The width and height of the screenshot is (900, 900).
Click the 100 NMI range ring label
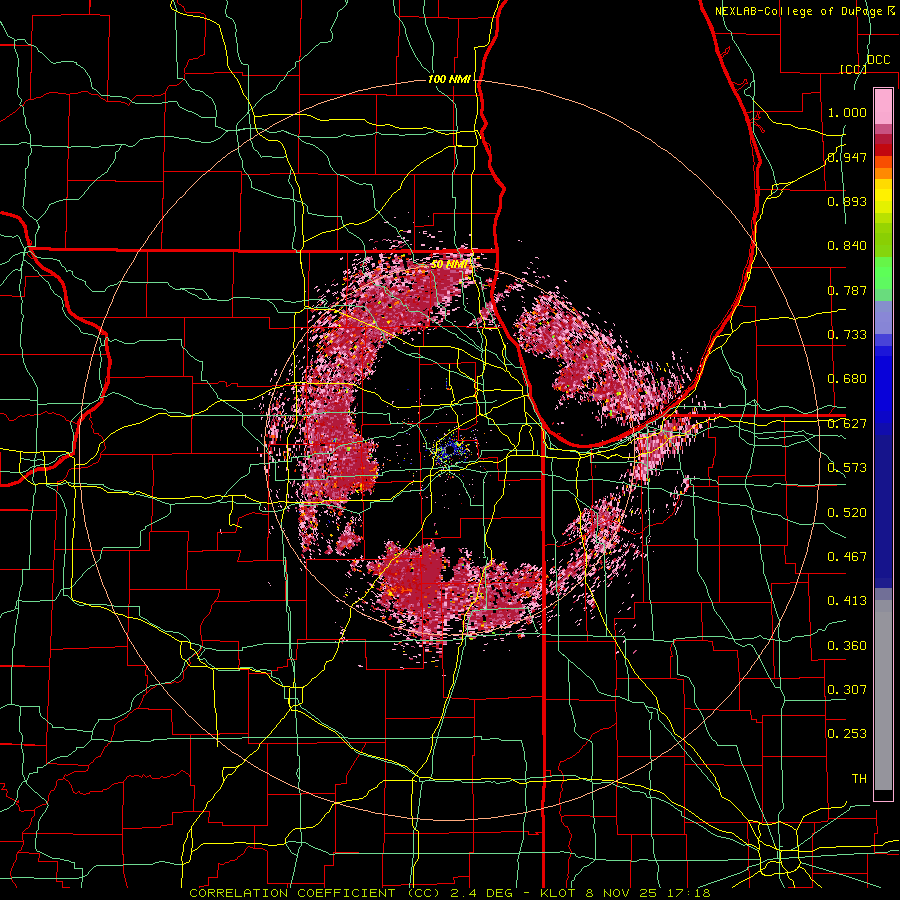pyautogui.click(x=449, y=79)
